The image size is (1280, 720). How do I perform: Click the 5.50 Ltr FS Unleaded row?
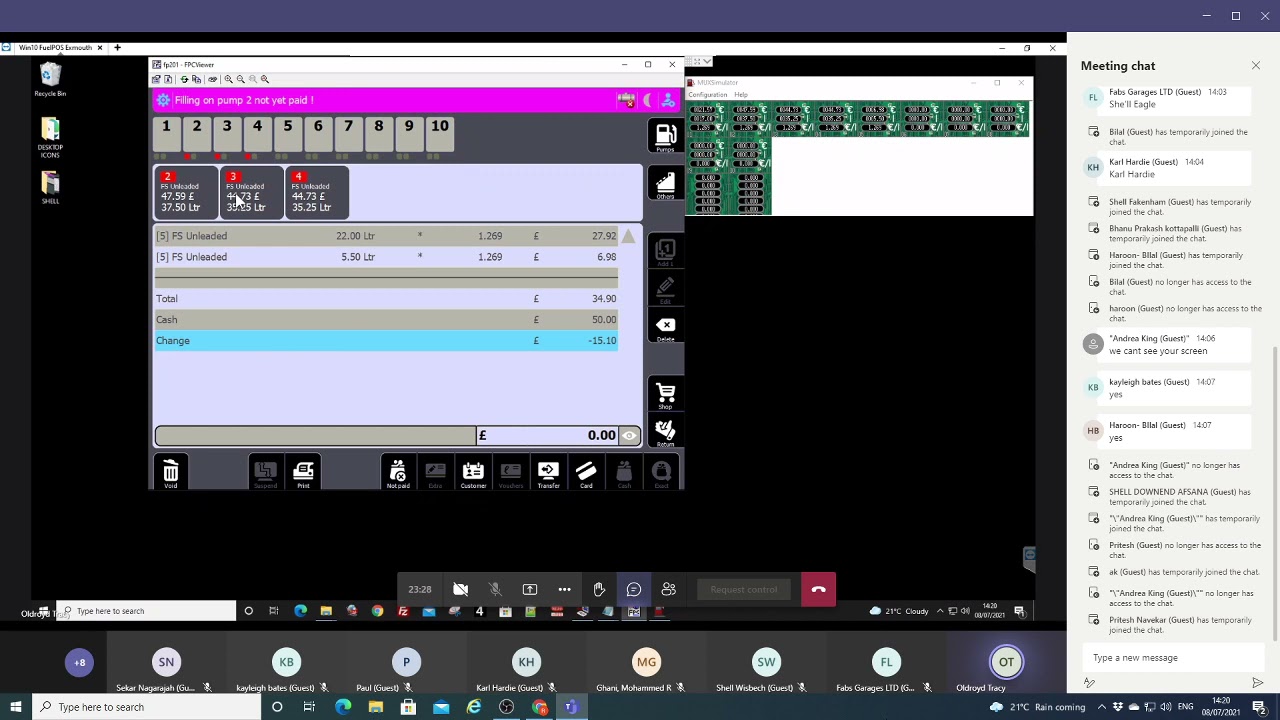(x=386, y=257)
